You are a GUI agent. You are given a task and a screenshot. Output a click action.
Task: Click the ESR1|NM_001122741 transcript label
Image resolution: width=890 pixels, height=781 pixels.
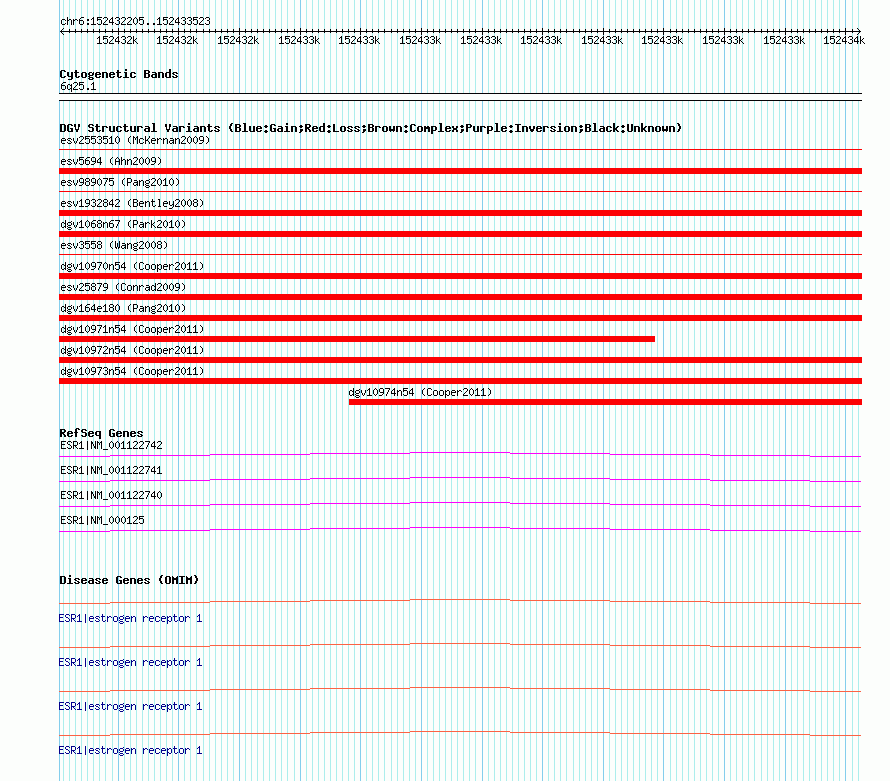pyautogui.click(x=111, y=471)
